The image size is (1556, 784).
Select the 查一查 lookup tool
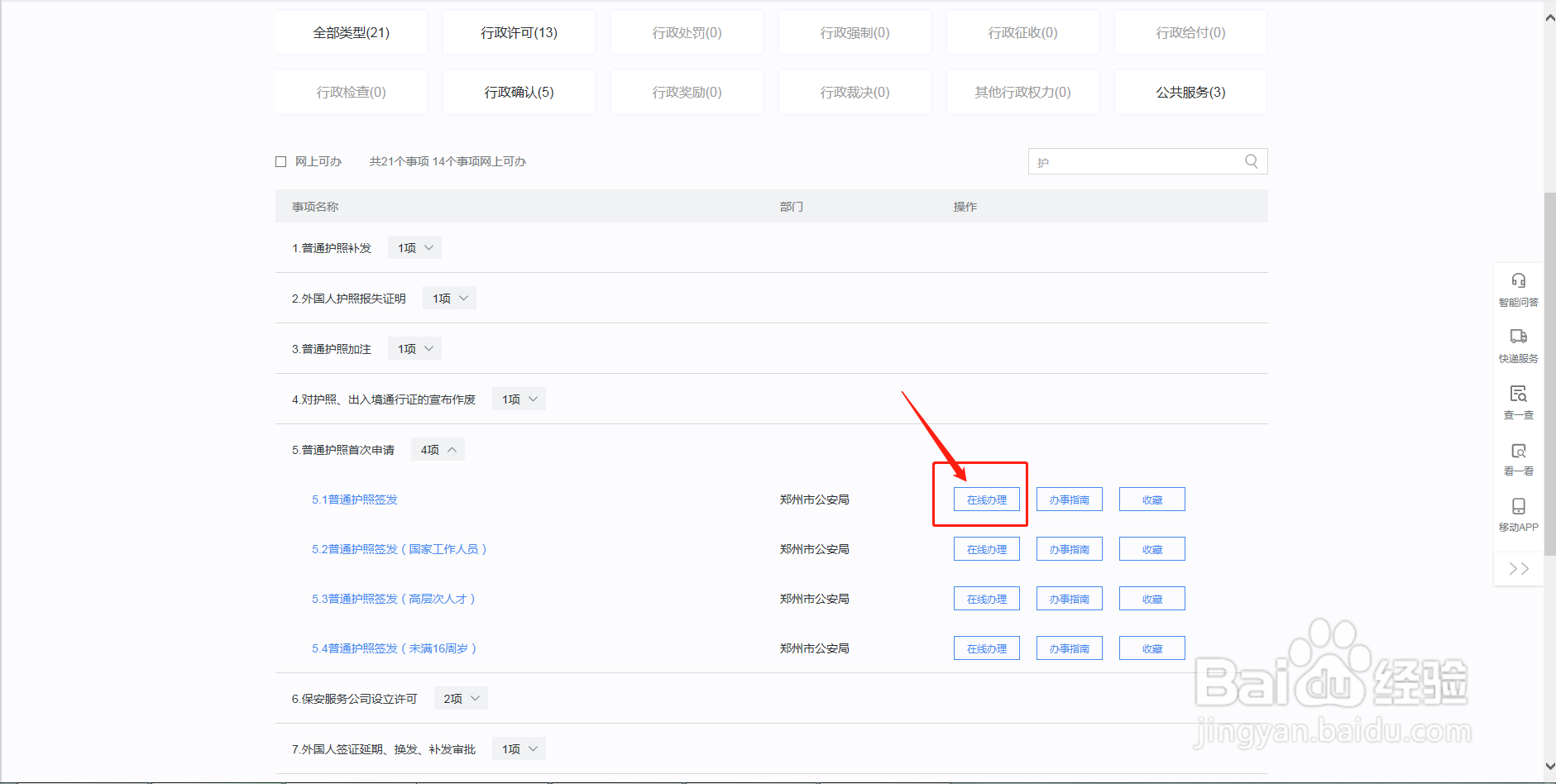click(x=1518, y=403)
